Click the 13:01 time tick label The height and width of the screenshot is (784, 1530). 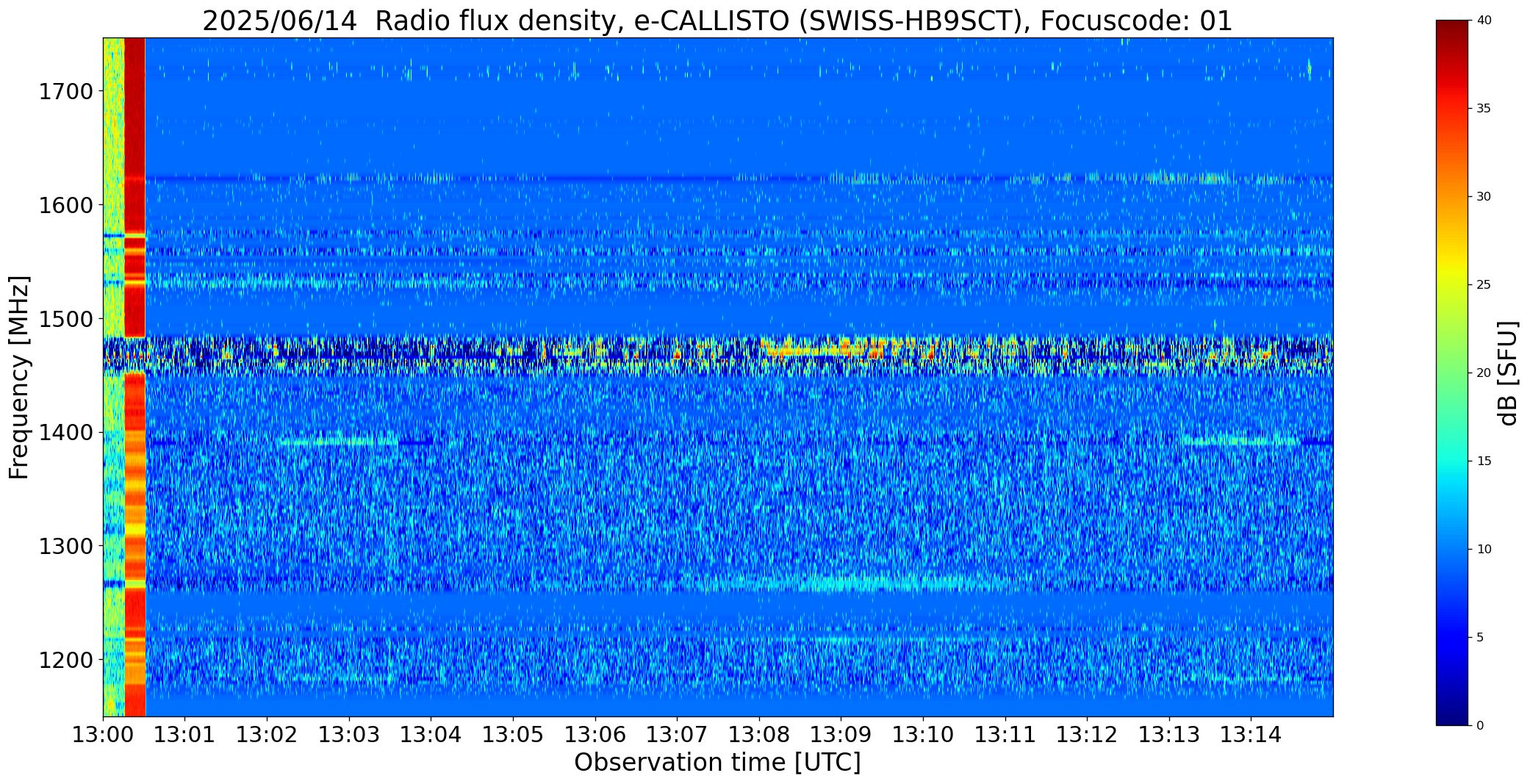(184, 734)
